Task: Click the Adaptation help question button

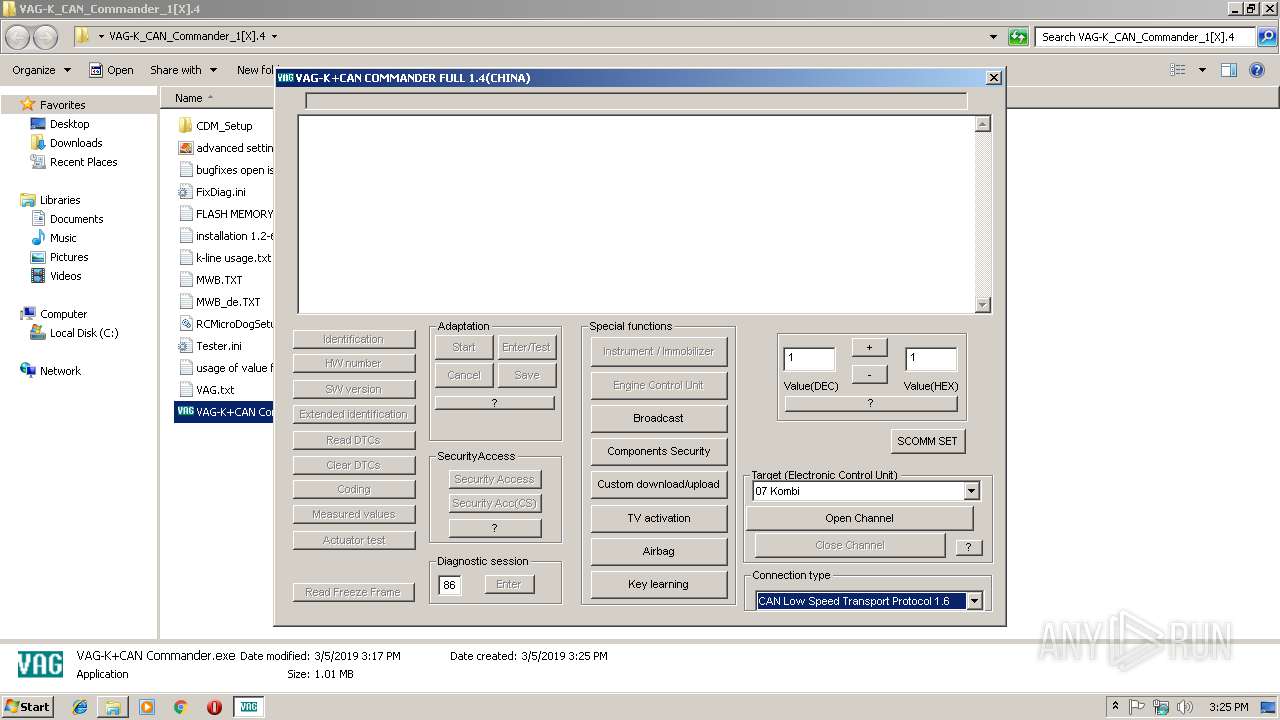Action: (x=494, y=402)
